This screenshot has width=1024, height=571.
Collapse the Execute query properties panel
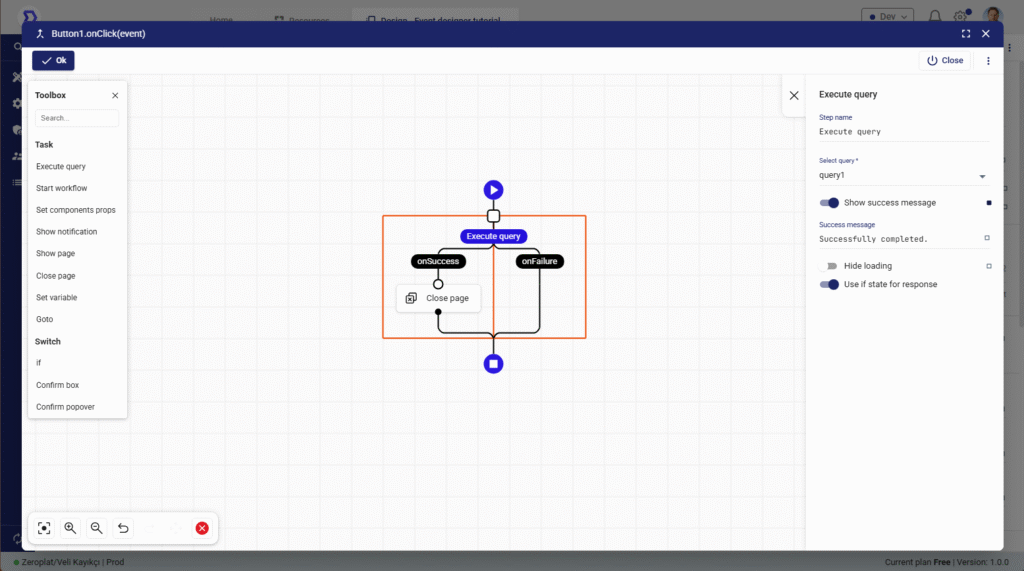click(794, 95)
